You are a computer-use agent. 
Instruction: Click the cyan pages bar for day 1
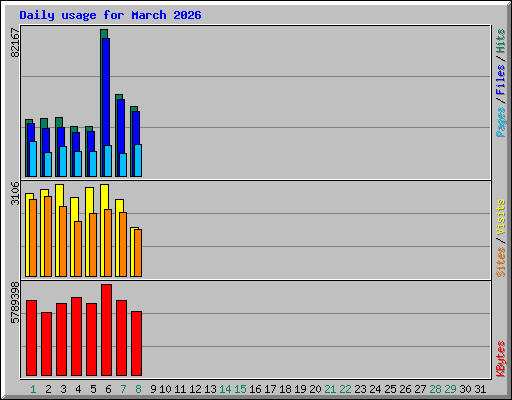pyautogui.click(x=33, y=159)
